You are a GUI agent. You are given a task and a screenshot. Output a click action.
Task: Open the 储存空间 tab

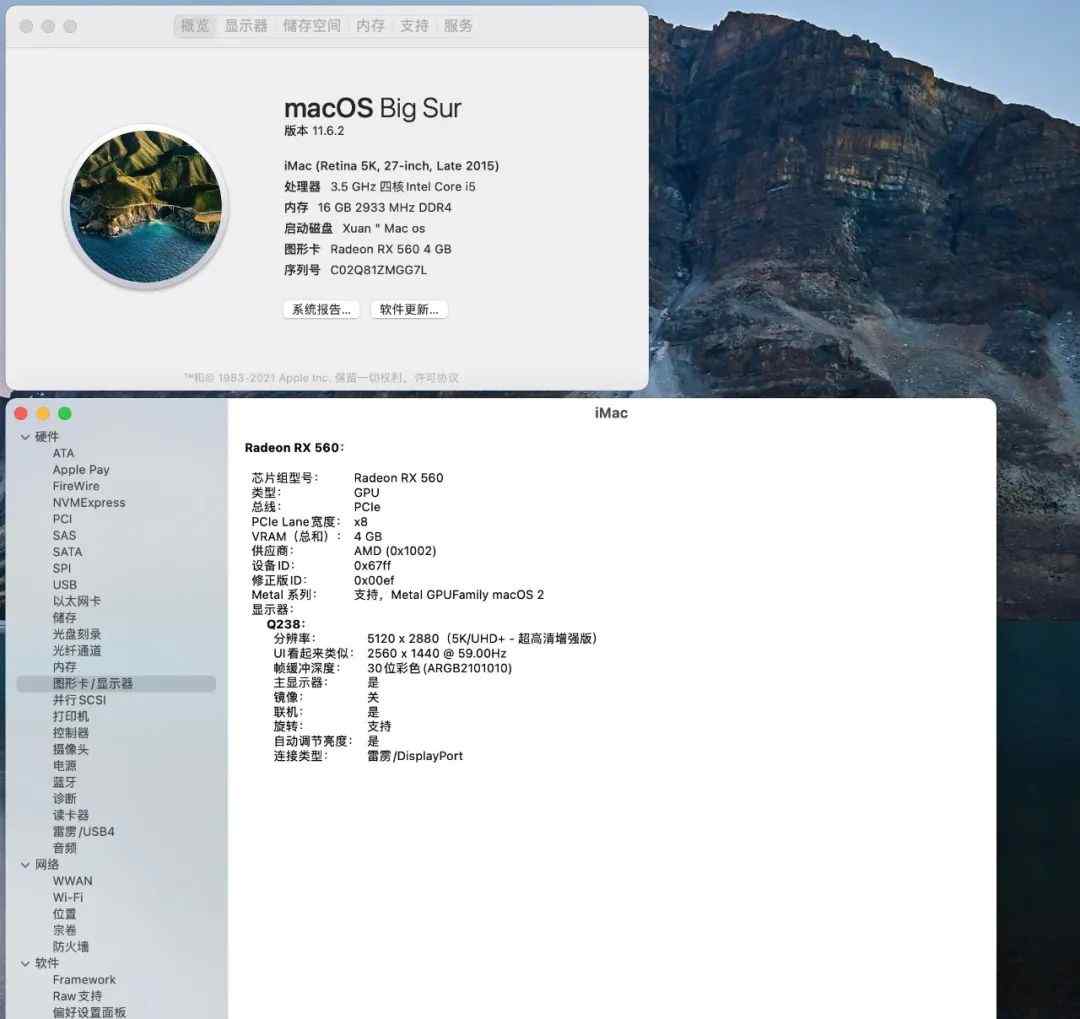(312, 26)
